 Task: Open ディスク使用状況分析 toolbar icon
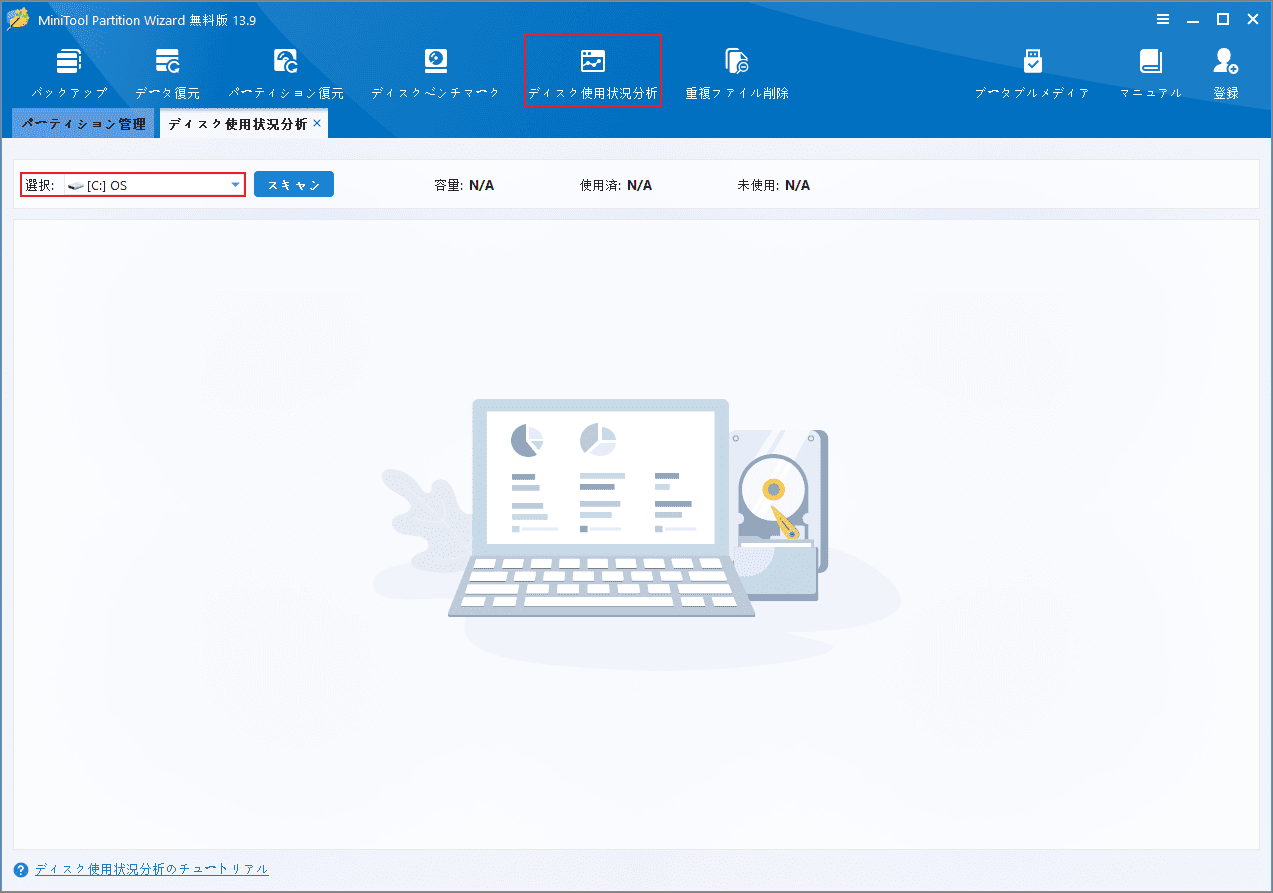click(x=593, y=63)
